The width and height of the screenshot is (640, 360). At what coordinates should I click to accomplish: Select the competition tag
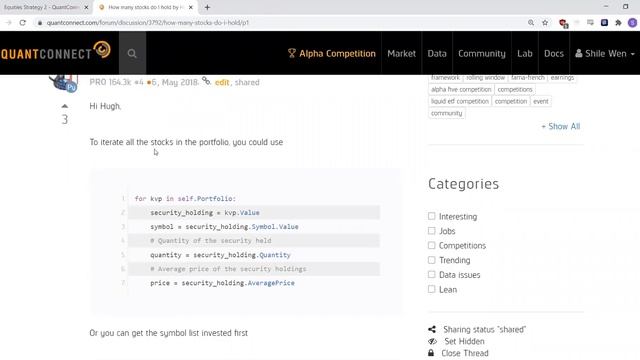(511, 101)
